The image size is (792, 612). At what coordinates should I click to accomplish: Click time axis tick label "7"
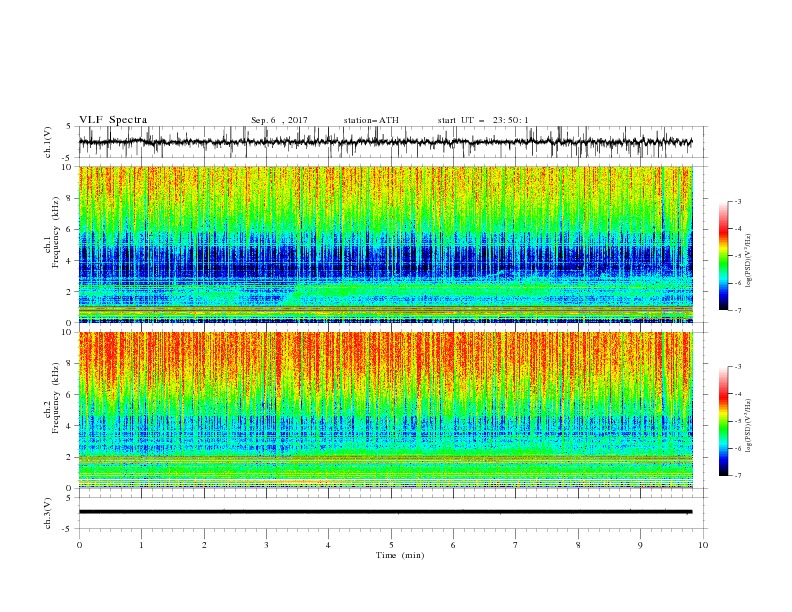(x=516, y=545)
